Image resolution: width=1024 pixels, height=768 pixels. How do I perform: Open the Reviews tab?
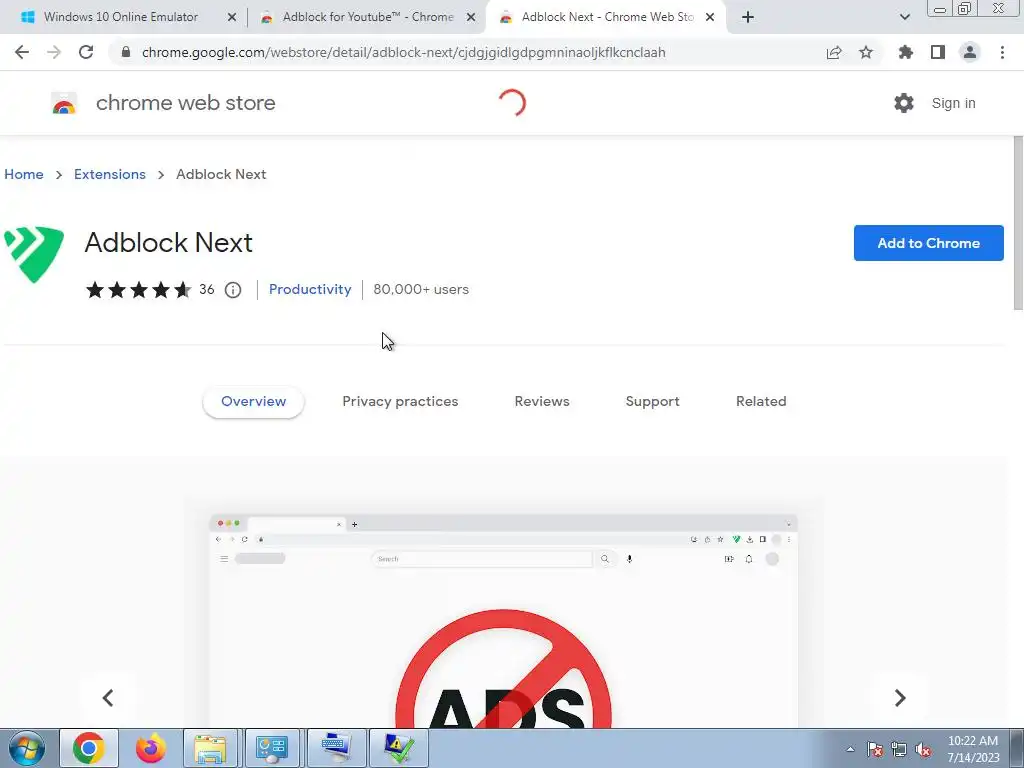(x=542, y=402)
